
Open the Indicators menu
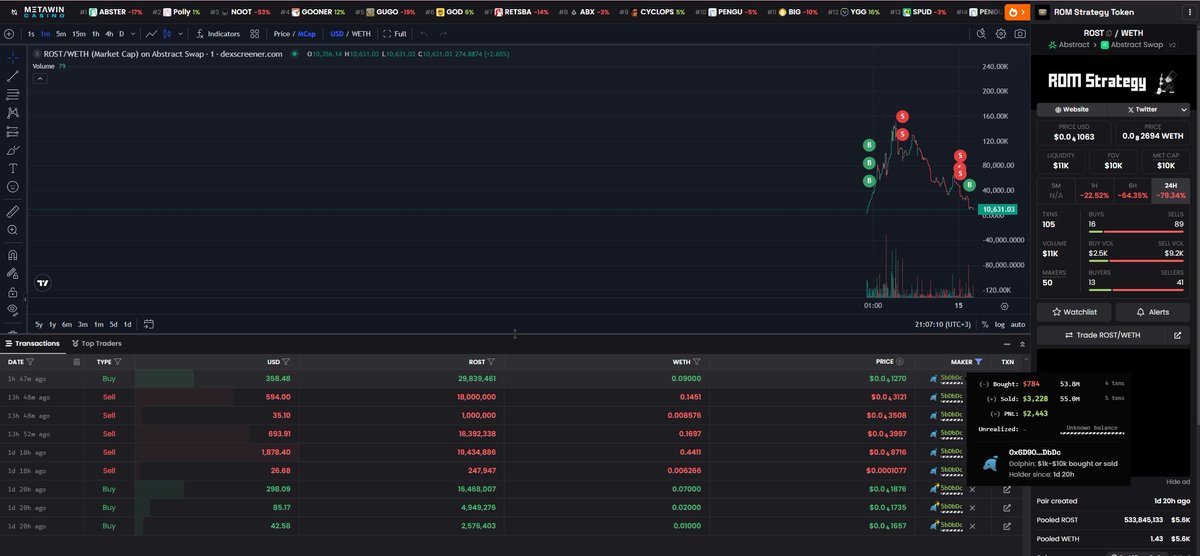[216, 34]
